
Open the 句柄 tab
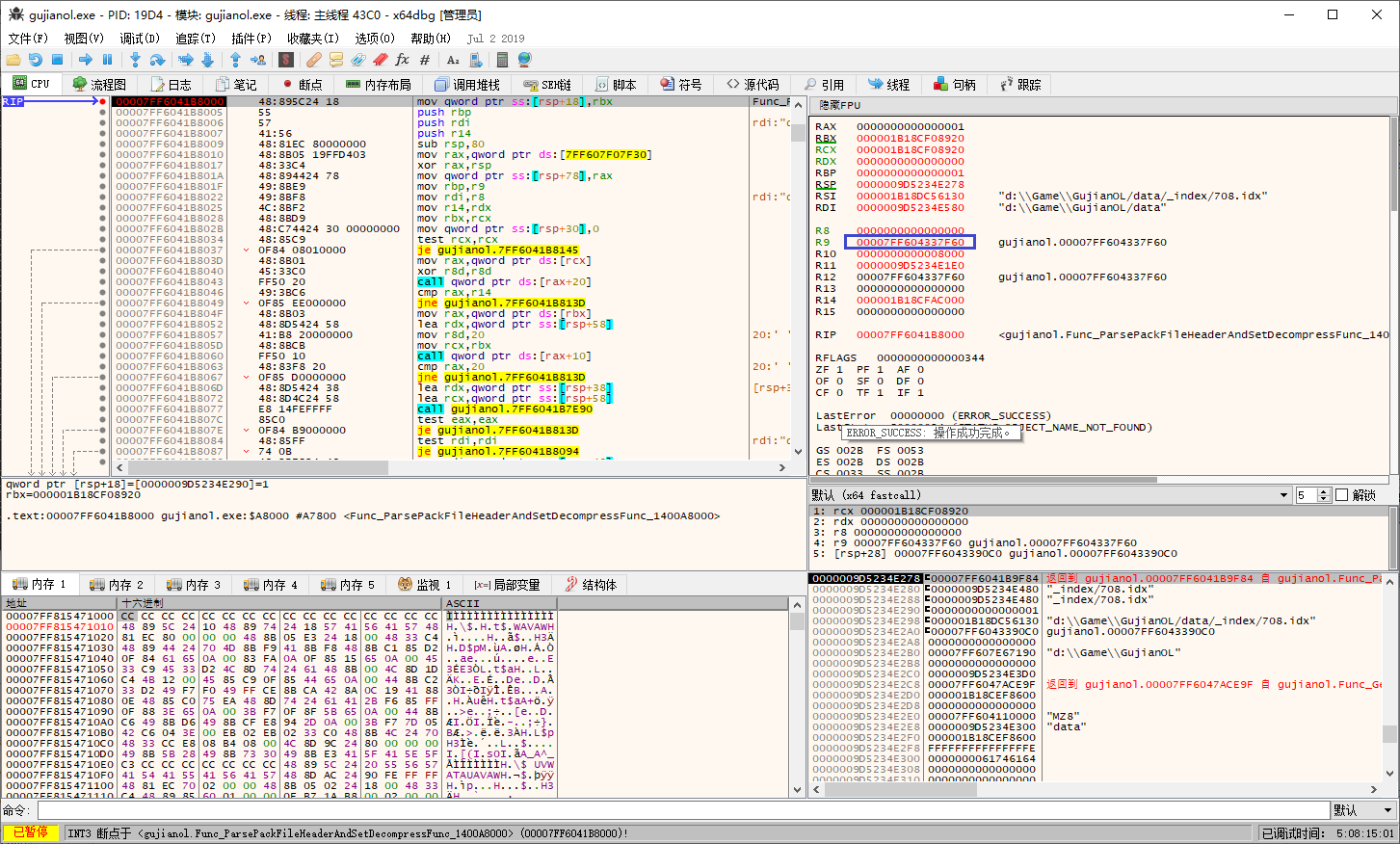(955, 85)
